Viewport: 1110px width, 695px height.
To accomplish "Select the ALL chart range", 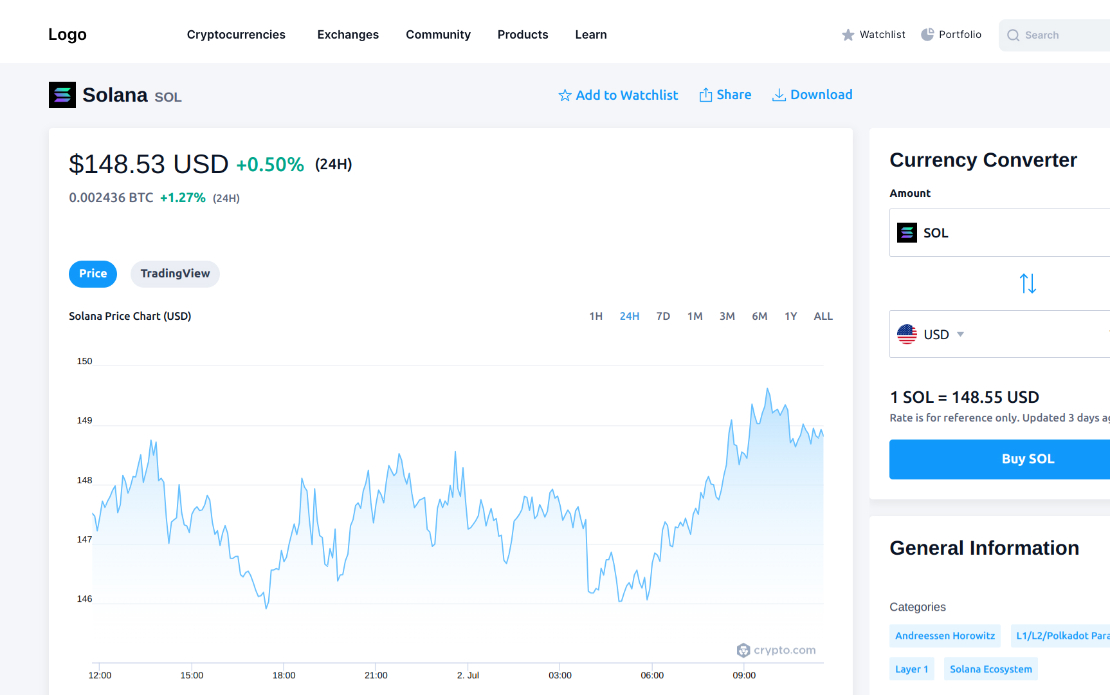I will click(823, 316).
